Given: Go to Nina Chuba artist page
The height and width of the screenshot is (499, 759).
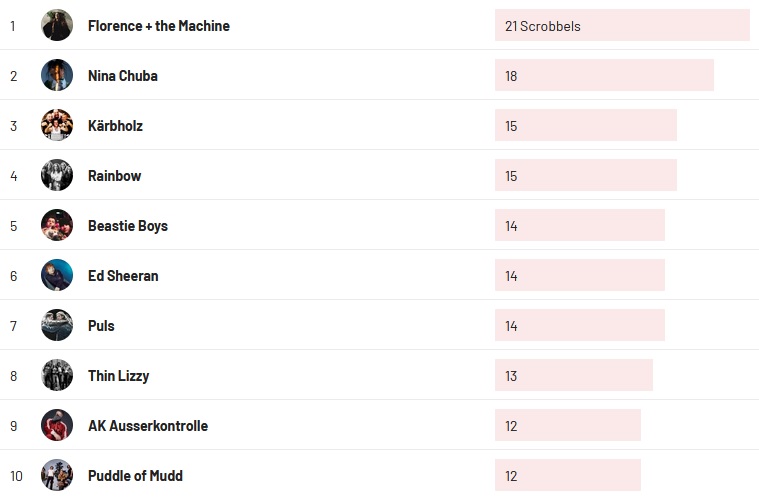Looking at the screenshot, I should [122, 76].
